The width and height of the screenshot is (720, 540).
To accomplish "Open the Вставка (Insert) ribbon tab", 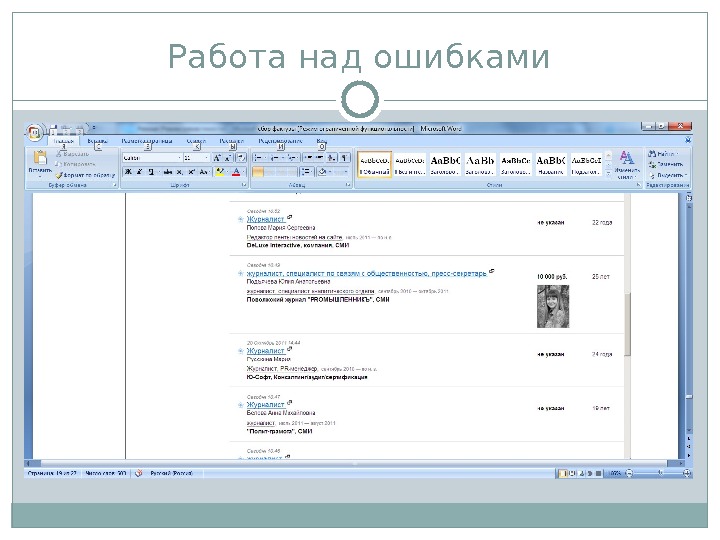I will pyautogui.click(x=97, y=141).
